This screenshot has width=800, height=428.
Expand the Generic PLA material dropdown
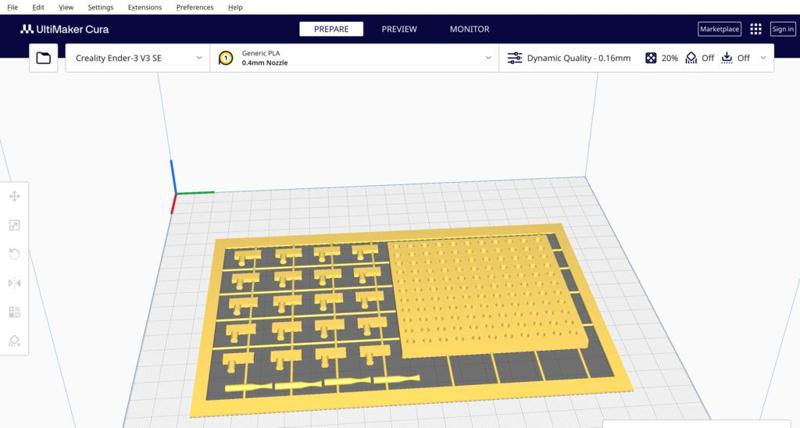tap(488, 58)
